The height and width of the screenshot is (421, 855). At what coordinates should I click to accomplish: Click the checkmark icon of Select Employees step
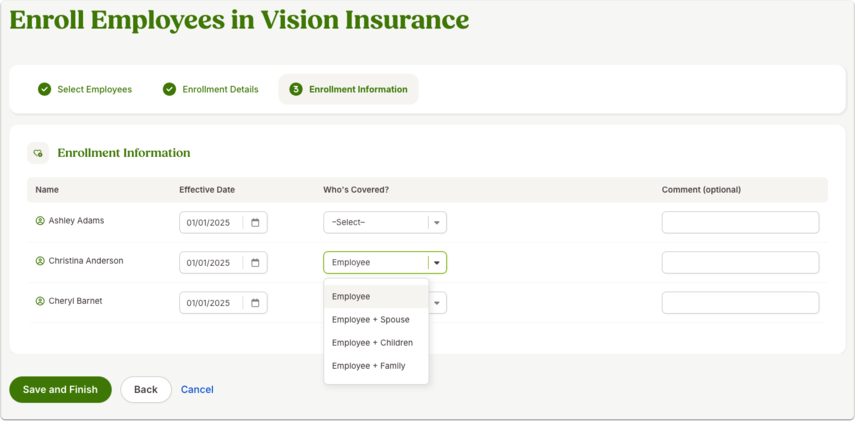point(44,89)
